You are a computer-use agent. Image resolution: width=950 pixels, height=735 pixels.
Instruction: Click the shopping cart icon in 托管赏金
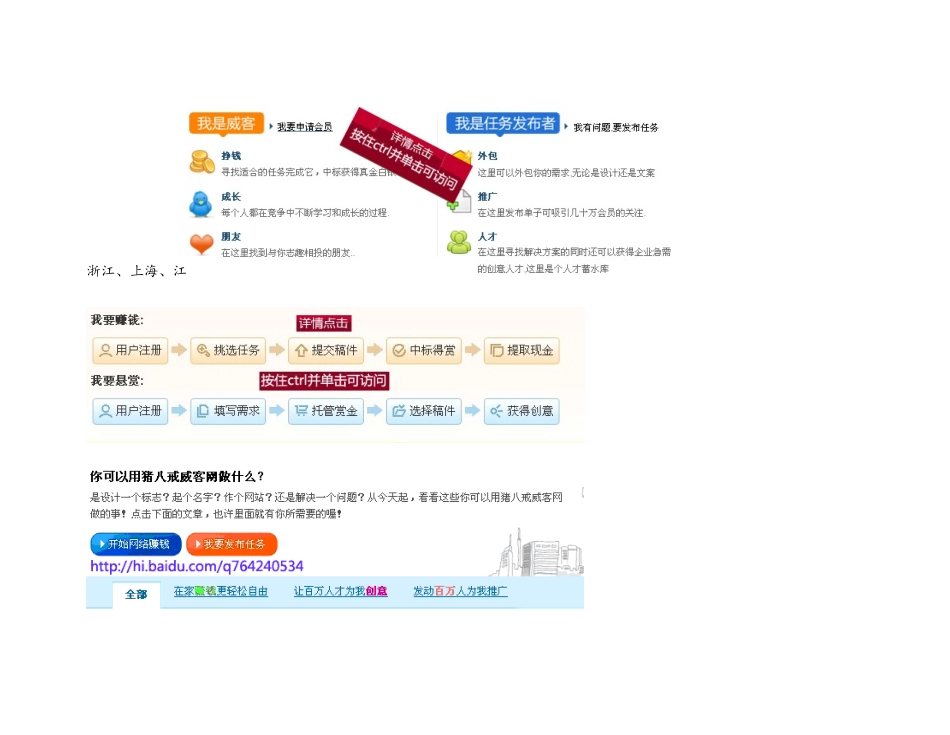301,411
